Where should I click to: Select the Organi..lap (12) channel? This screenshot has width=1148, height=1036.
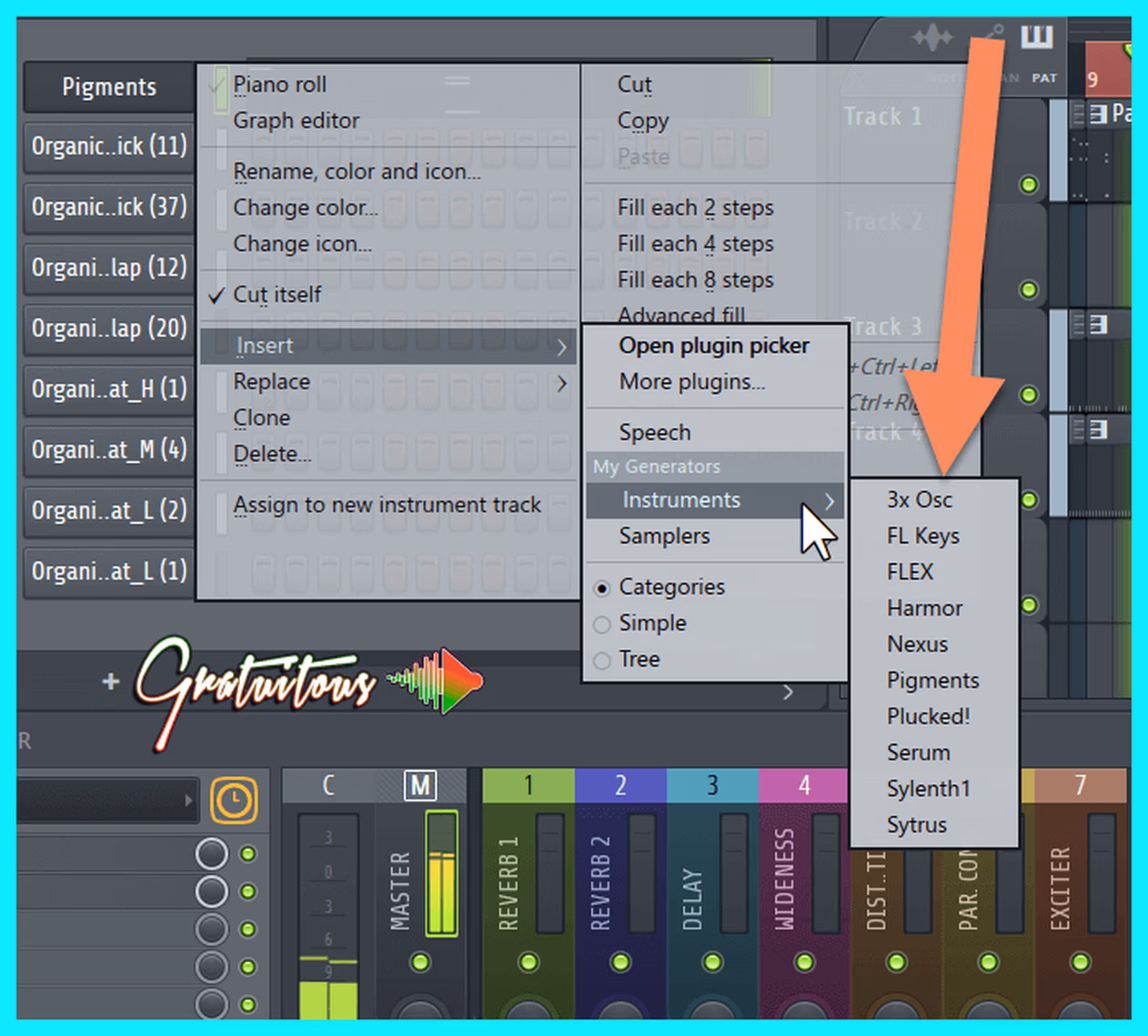tap(109, 268)
